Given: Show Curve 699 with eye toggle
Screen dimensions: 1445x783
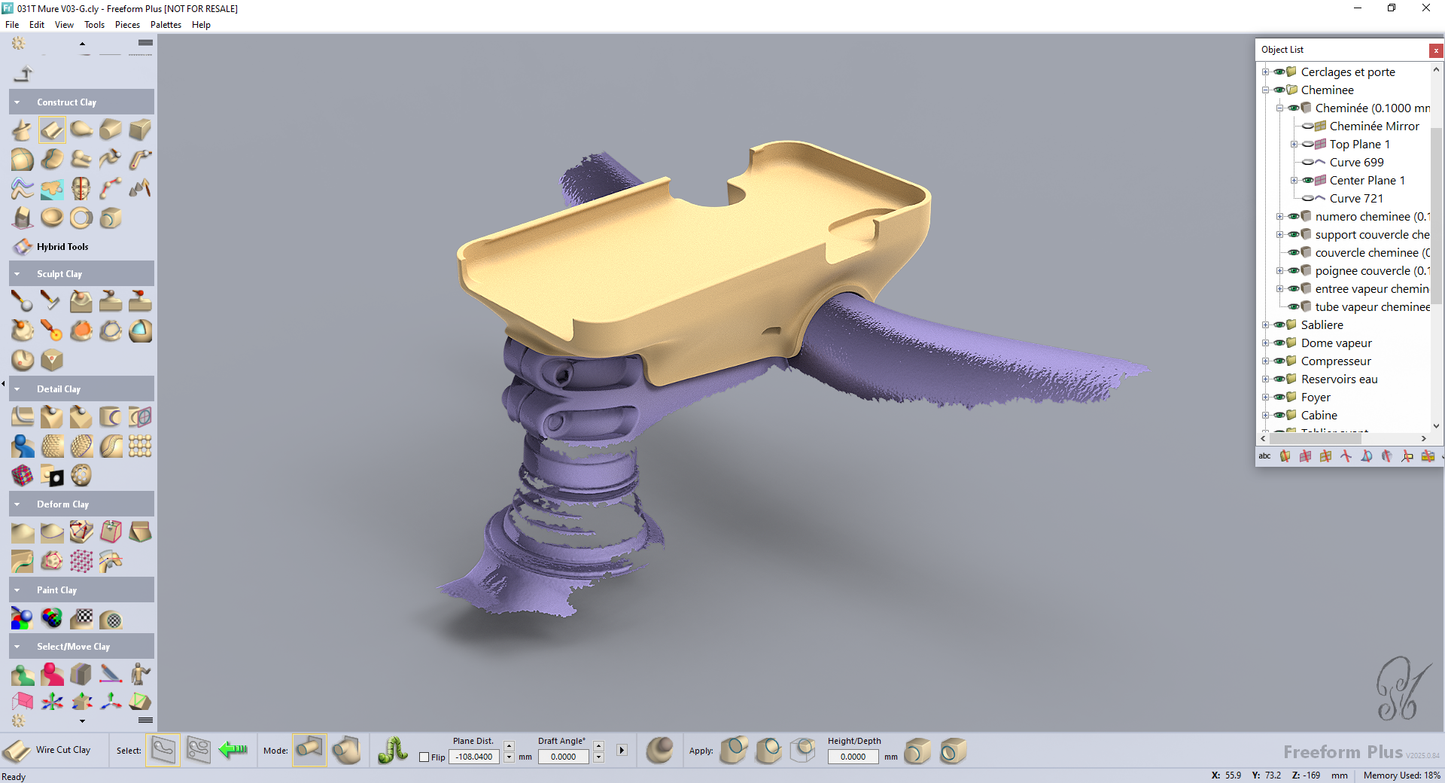Looking at the screenshot, I should coord(1307,162).
